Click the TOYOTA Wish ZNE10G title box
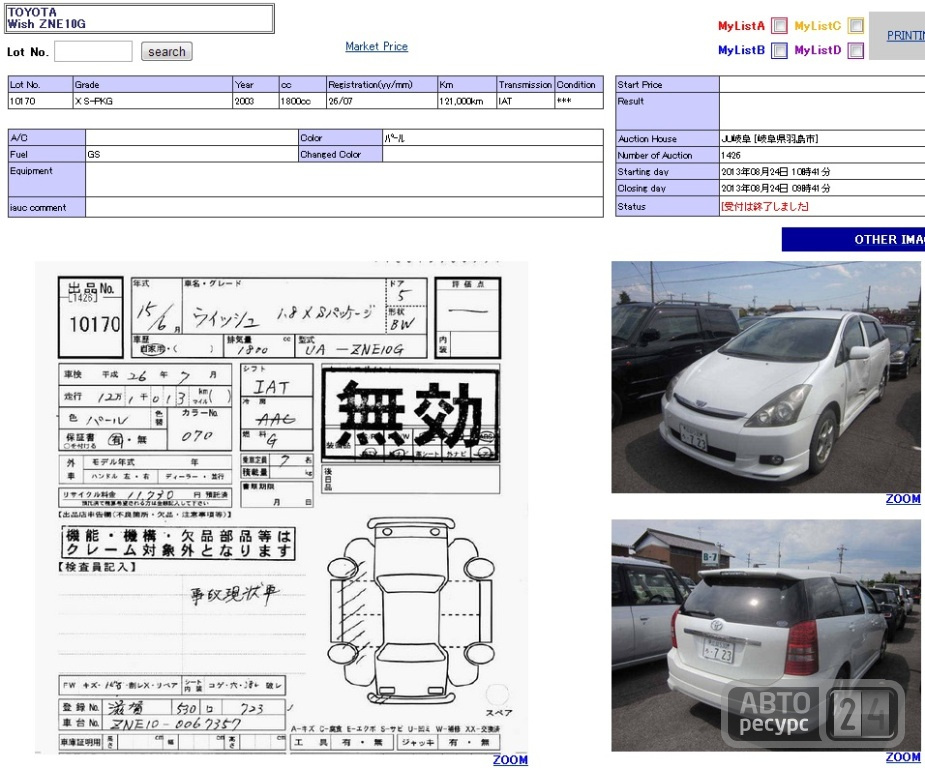The height and width of the screenshot is (768, 925). (x=139, y=18)
